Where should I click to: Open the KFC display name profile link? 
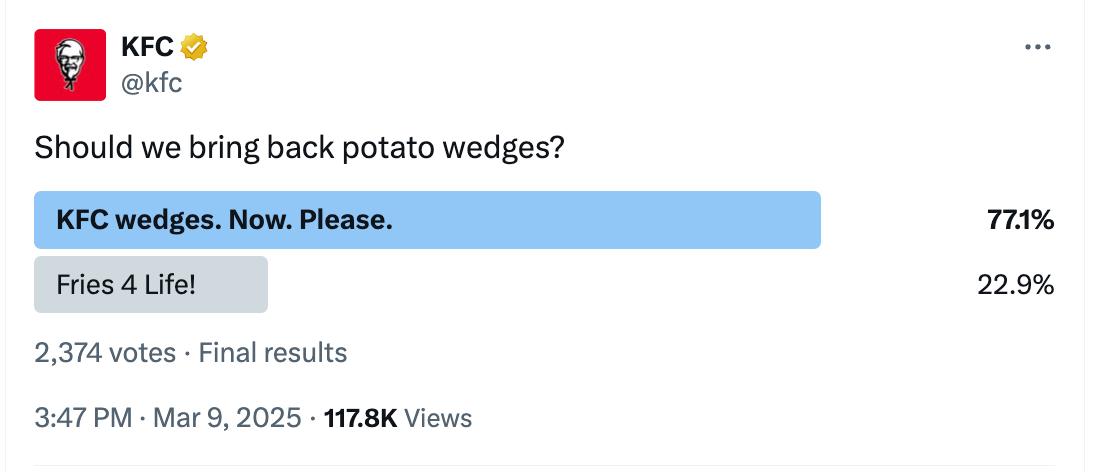coord(147,46)
